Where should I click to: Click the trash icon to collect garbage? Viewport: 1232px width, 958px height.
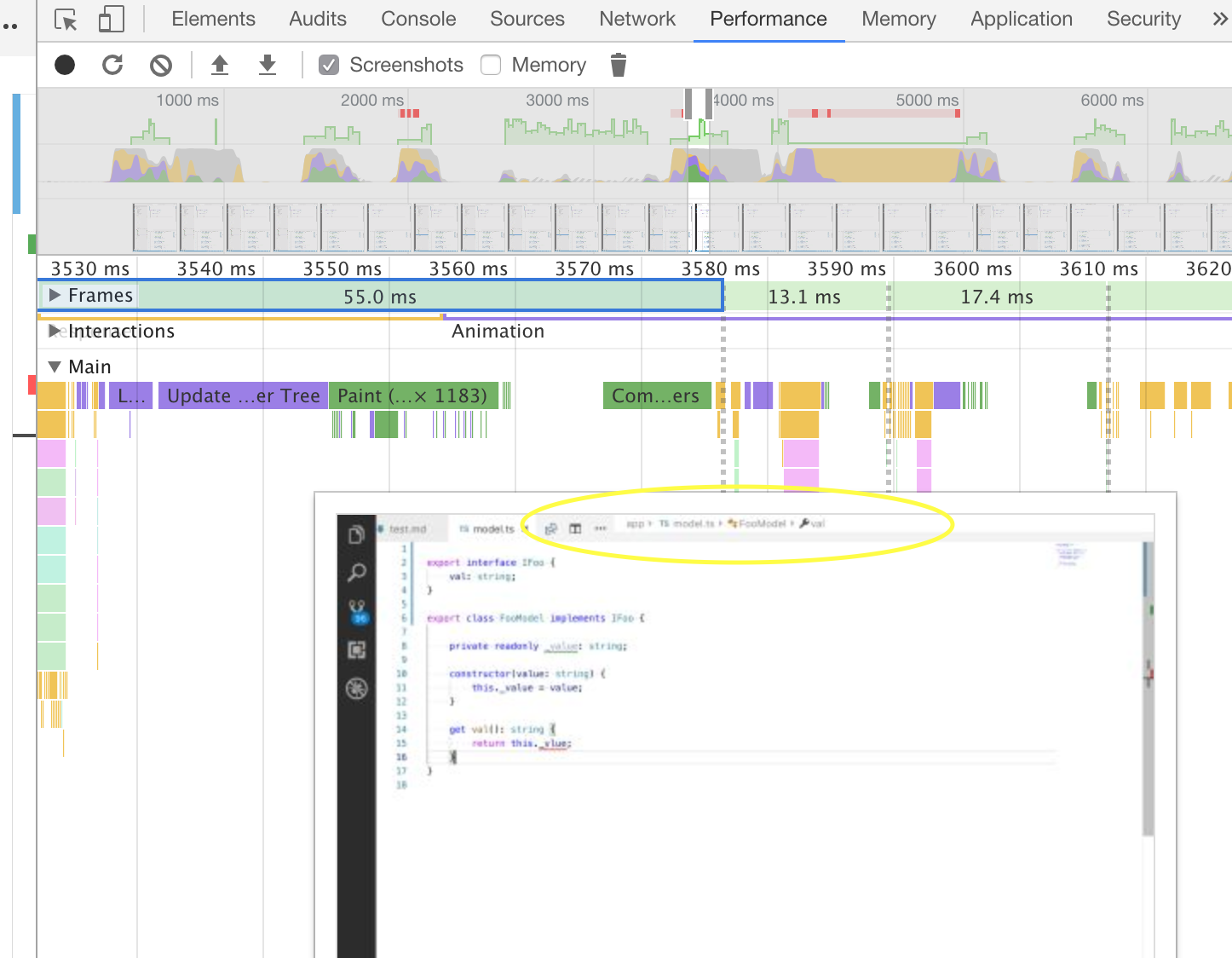pos(619,65)
